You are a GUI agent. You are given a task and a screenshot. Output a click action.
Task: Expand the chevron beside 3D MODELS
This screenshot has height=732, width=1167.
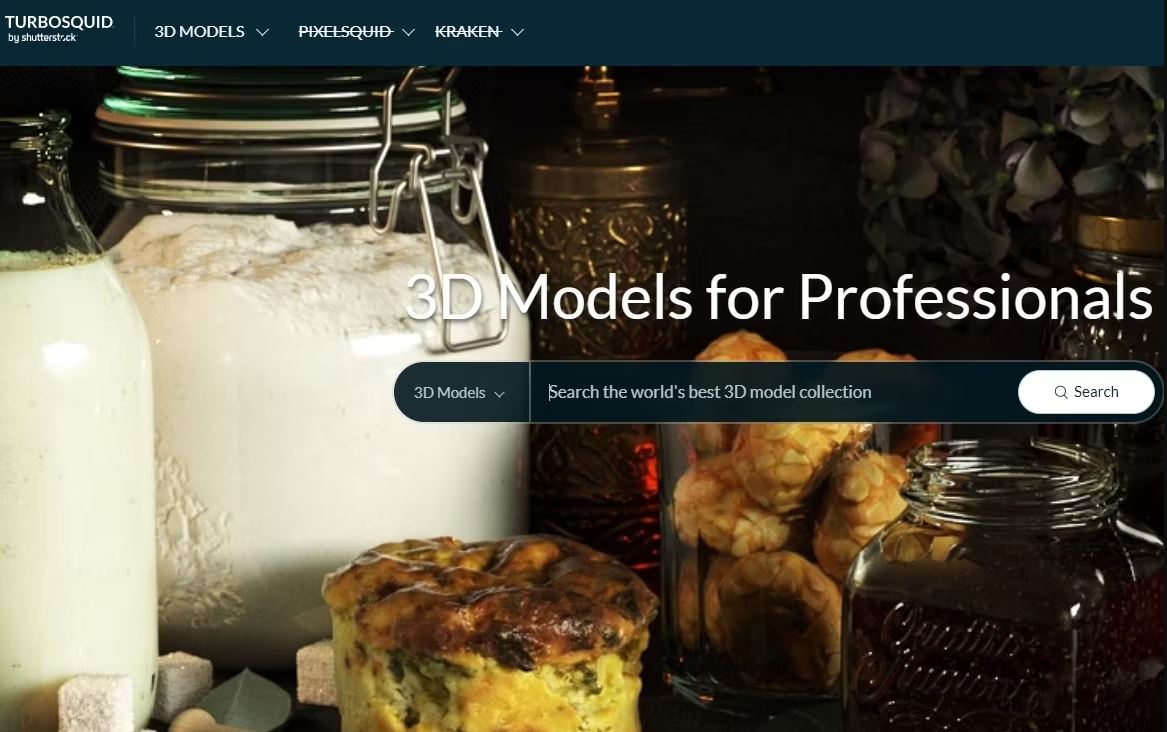[262, 33]
